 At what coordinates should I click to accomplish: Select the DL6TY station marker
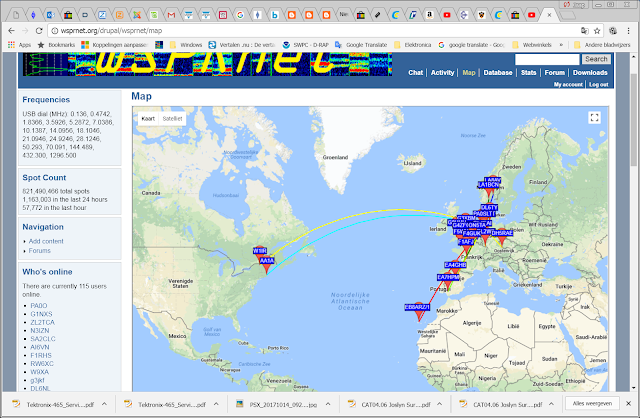tap(489, 207)
